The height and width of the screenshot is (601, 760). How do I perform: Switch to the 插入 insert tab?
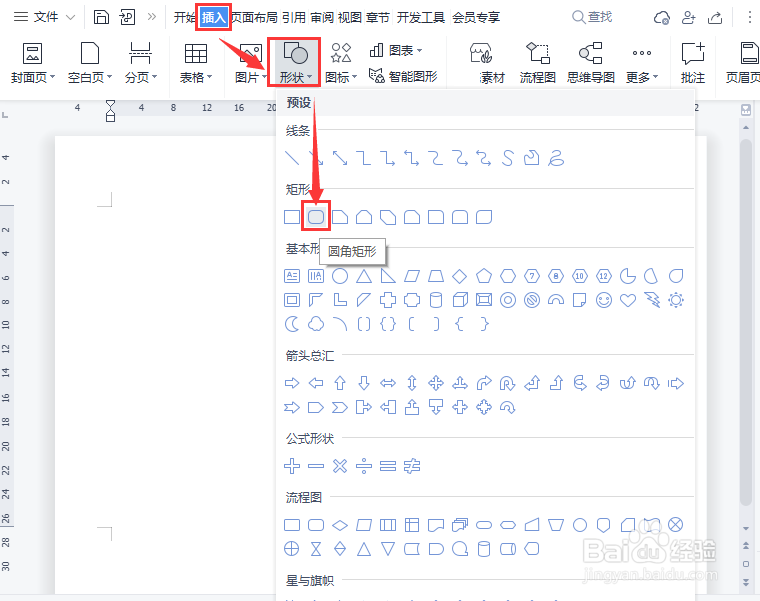tap(213, 17)
